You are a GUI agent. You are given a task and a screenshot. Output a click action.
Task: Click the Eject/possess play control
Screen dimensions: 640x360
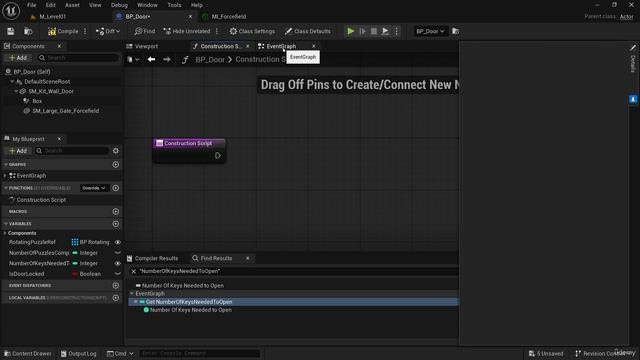(385, 31)
